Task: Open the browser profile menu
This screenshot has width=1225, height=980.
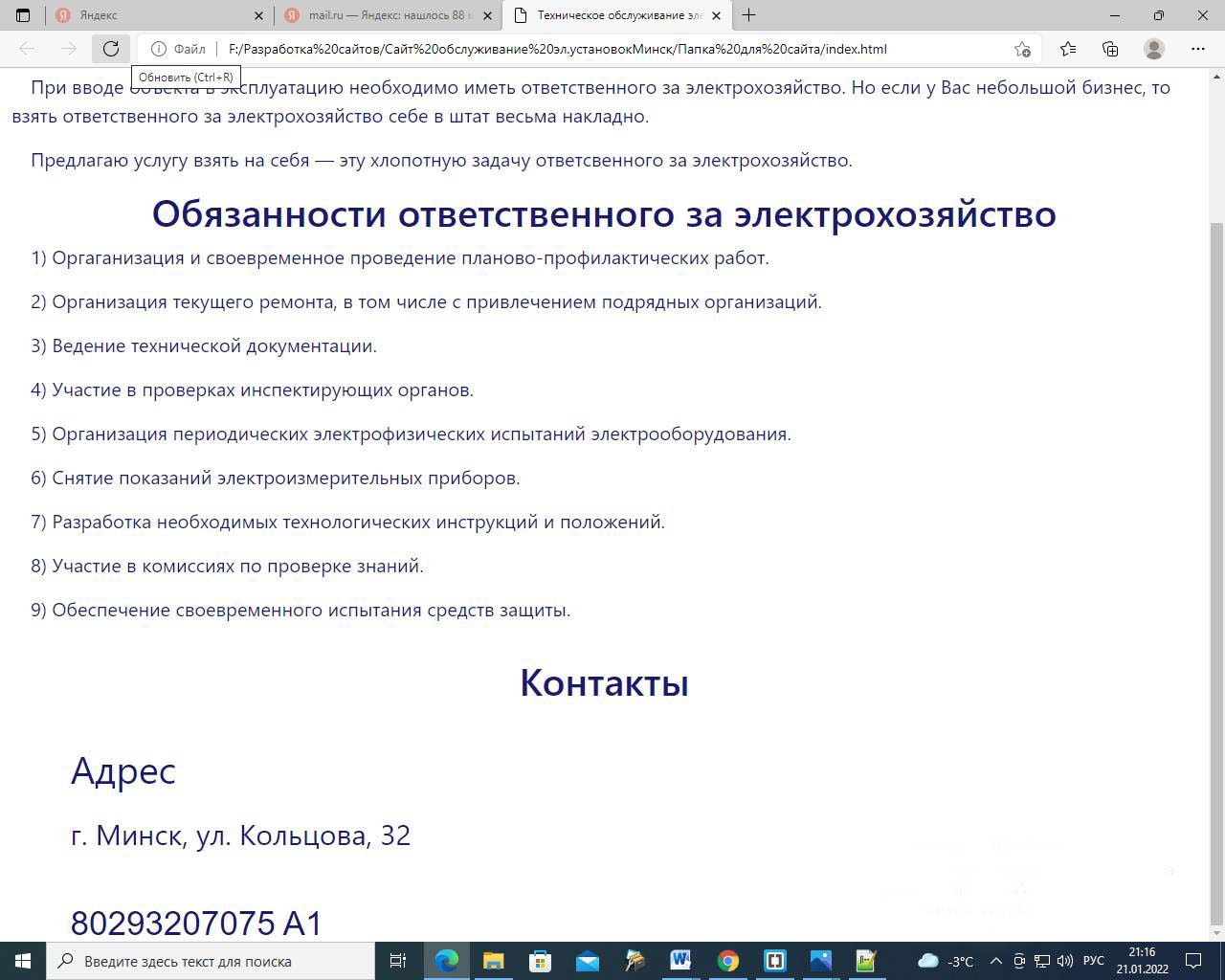Action: (1154, 49)
